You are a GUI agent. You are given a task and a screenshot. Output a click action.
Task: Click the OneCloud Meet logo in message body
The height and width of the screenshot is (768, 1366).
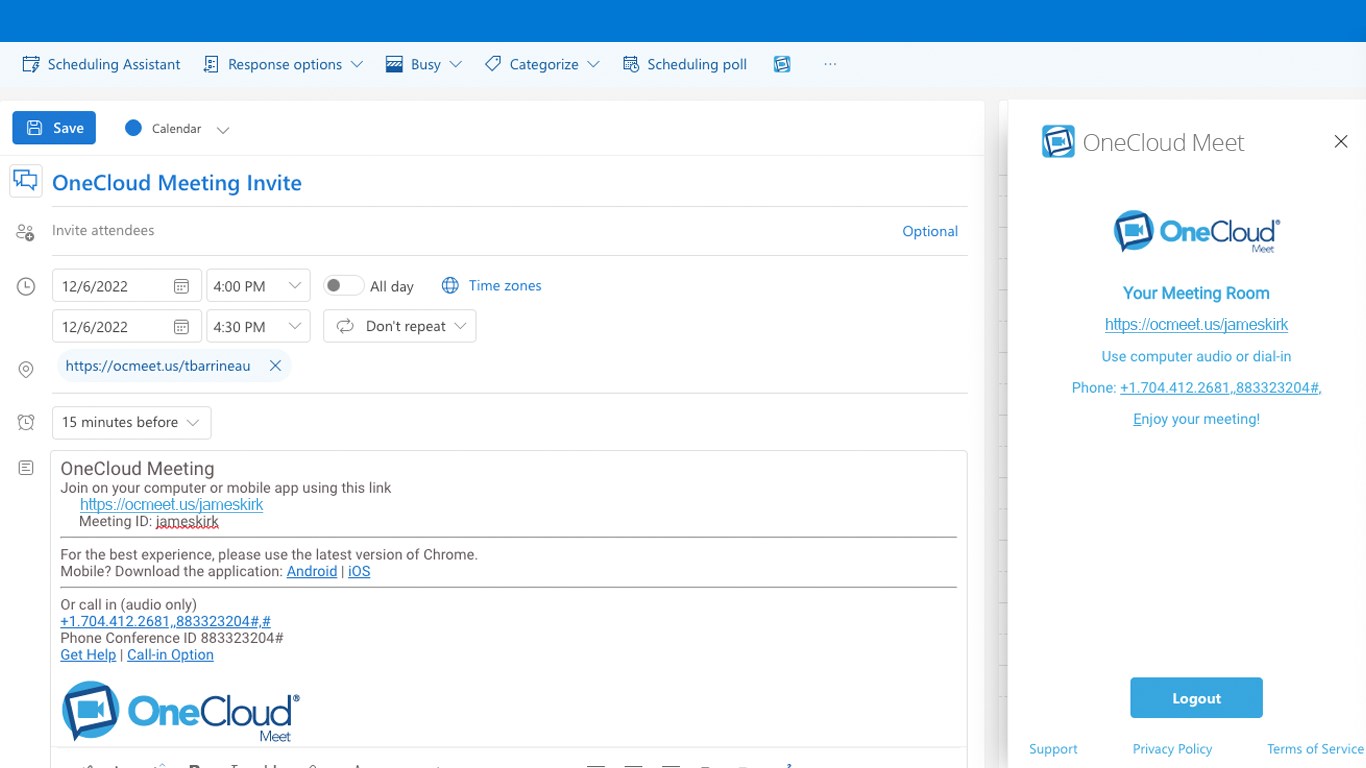(x=180, y=711)
